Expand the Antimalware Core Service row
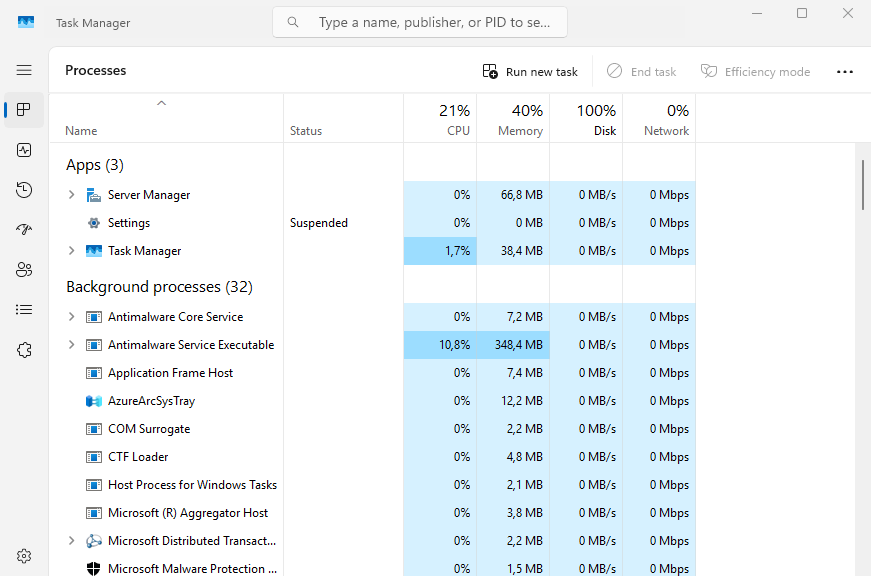 point(71,317)
